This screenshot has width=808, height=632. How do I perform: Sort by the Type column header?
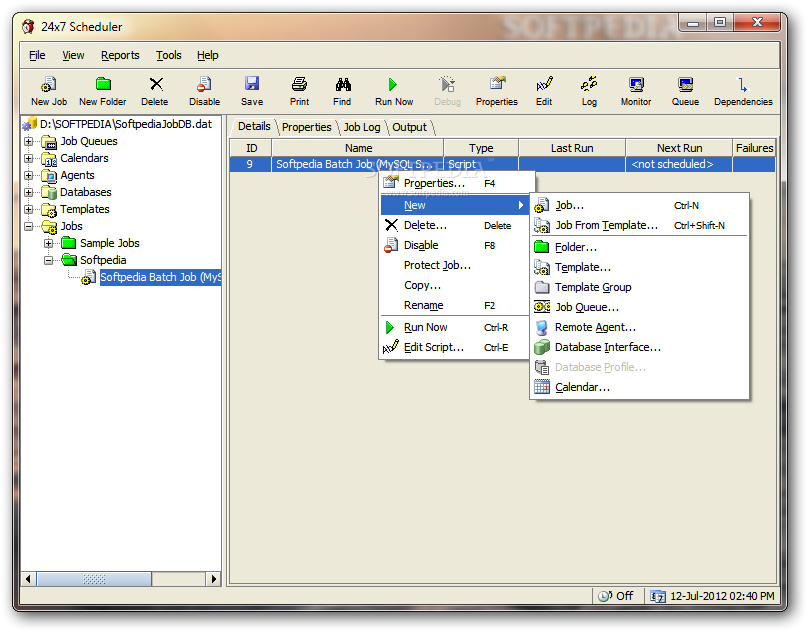point(481,148)
